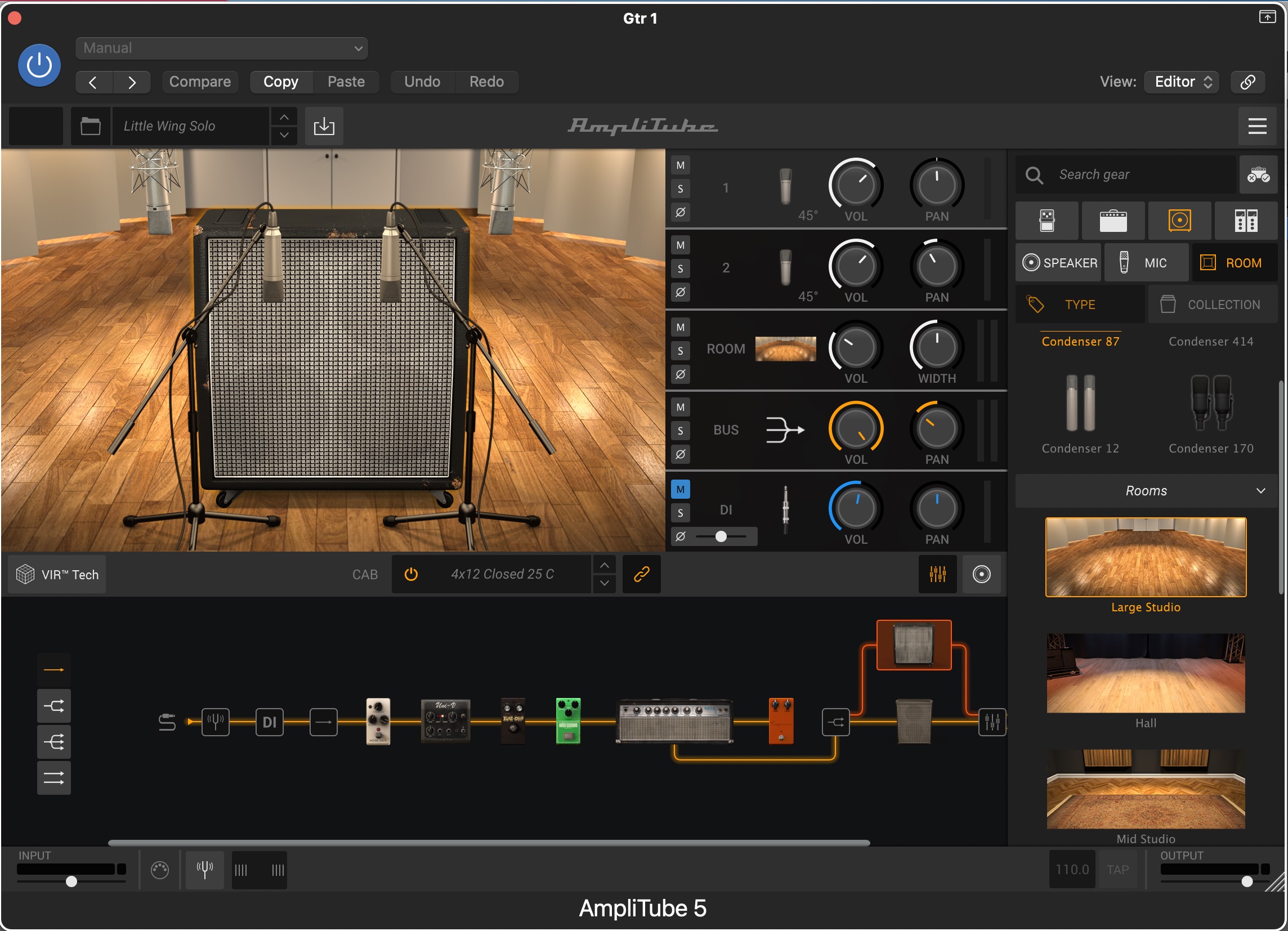
Task: Select the single straight signal routing icon
Action: tap(54, 670)
